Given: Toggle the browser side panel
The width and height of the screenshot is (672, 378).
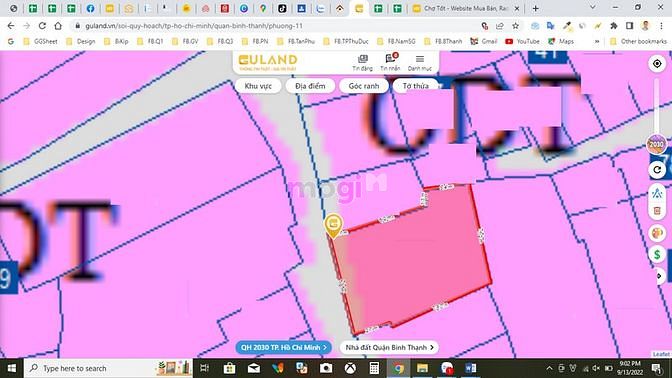Looking at the screenshot, I should 630,26.
